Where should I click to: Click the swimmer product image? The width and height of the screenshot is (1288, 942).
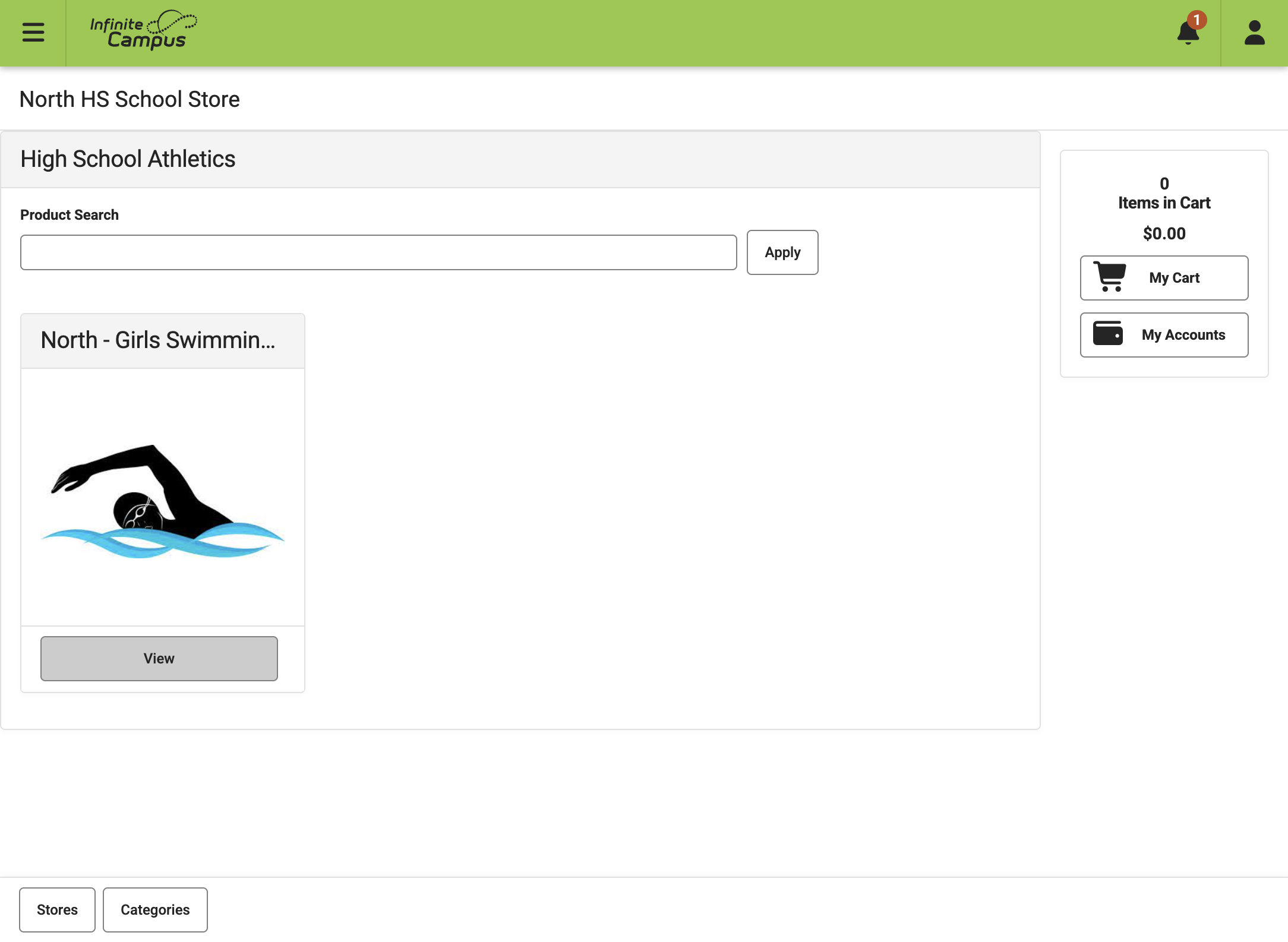tap(163, 501)
